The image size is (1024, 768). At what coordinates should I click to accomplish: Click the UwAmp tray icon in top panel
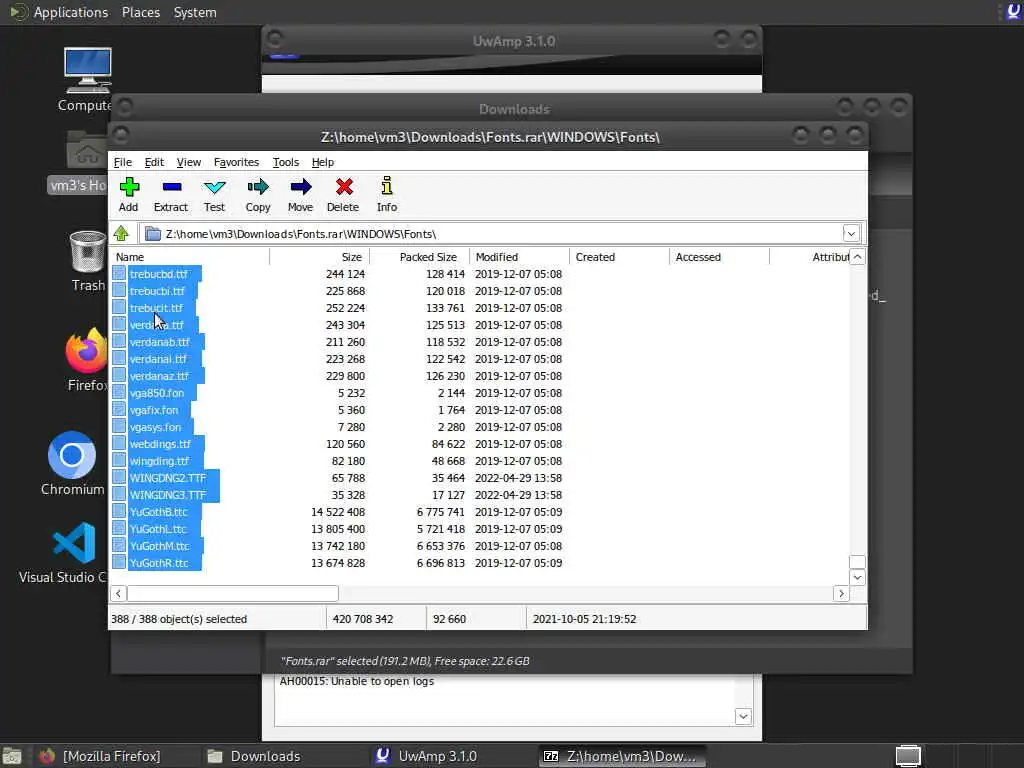coord(1013,12)
